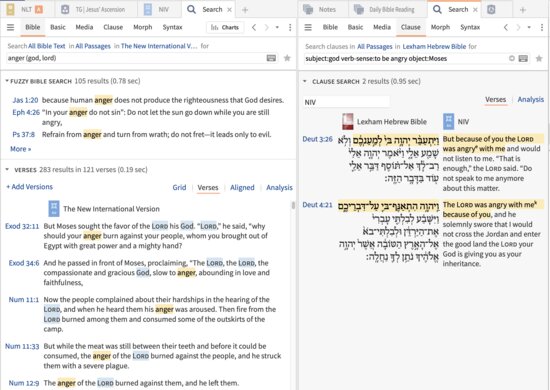
Task: Change The New International Version resource selection
Action: pos(159,46)
